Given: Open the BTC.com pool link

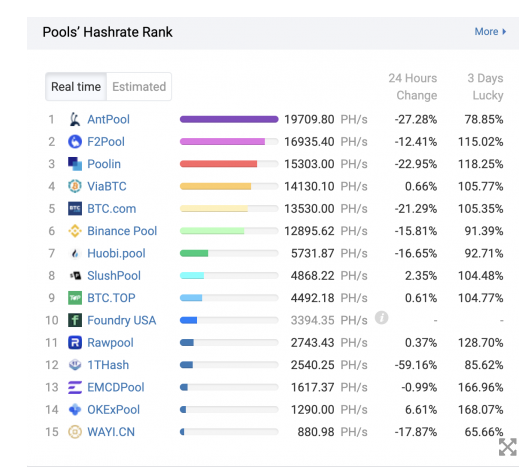Looking at the screenshot, I should [x=112, y=209].
